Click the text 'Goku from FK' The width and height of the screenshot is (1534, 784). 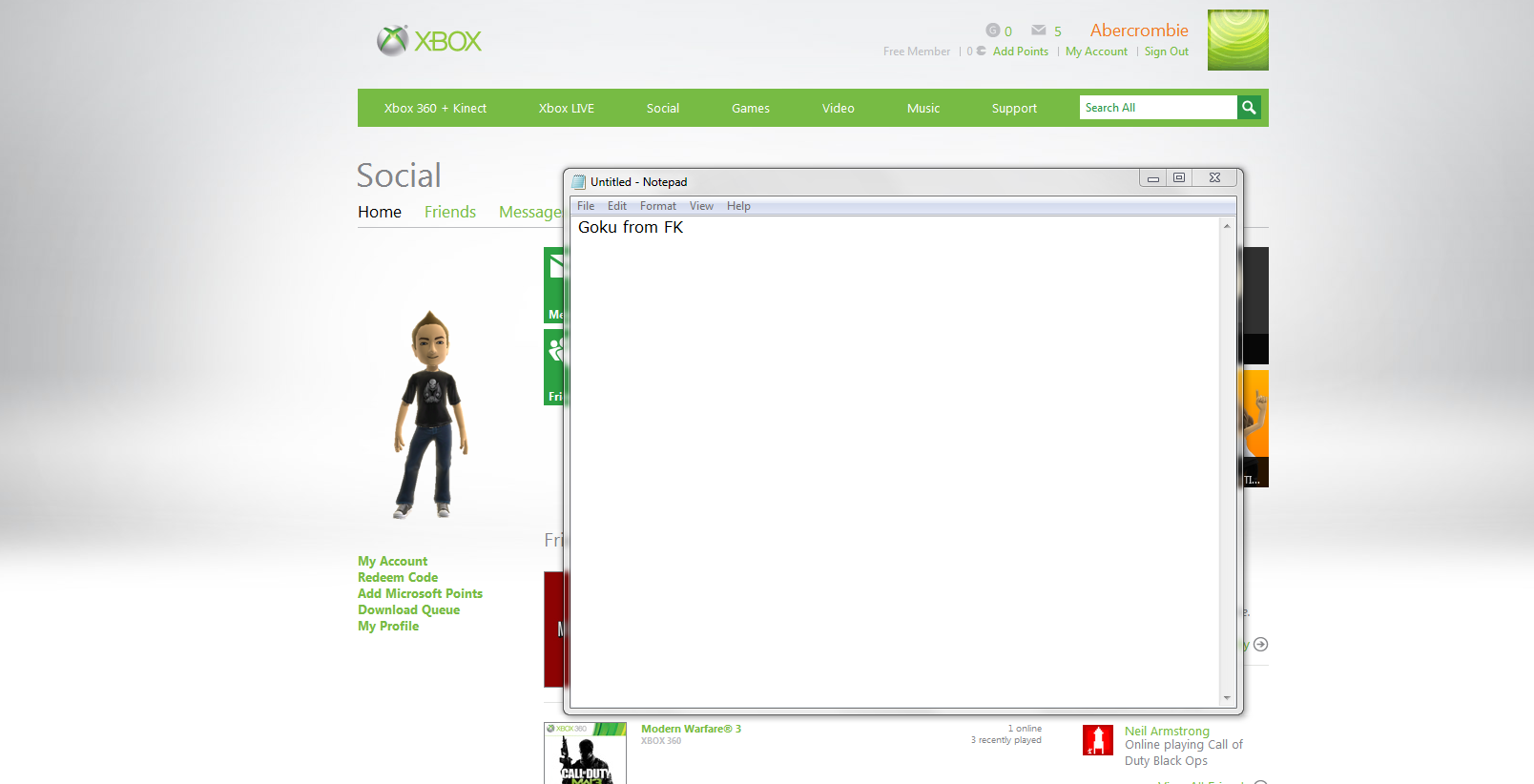coord(631,227)
